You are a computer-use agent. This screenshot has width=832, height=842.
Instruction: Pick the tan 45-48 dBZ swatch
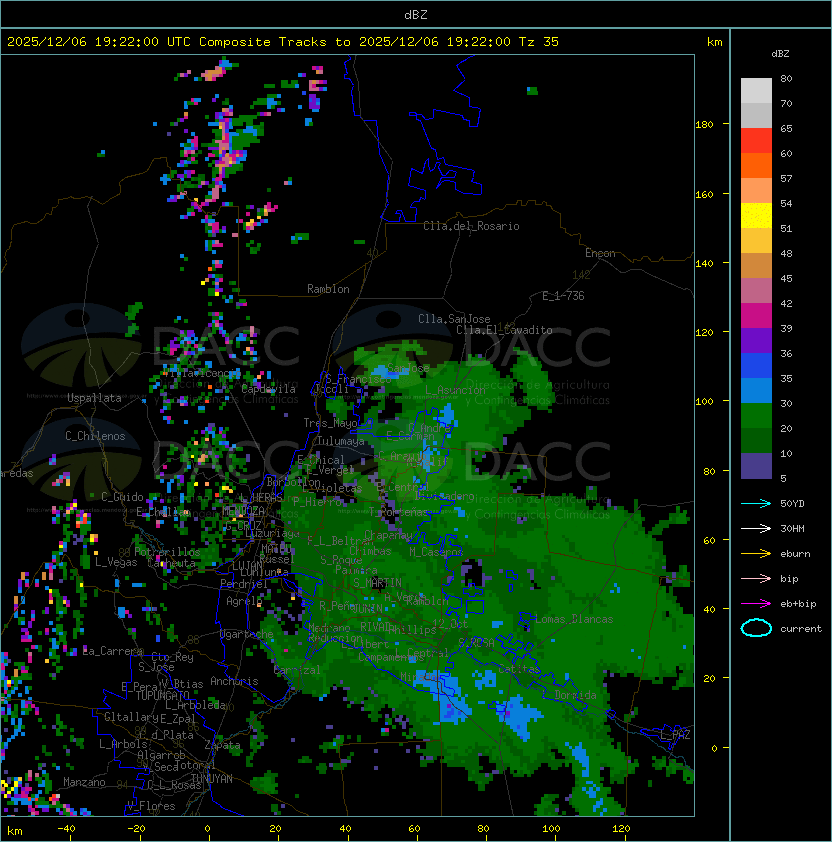[756, 266]
